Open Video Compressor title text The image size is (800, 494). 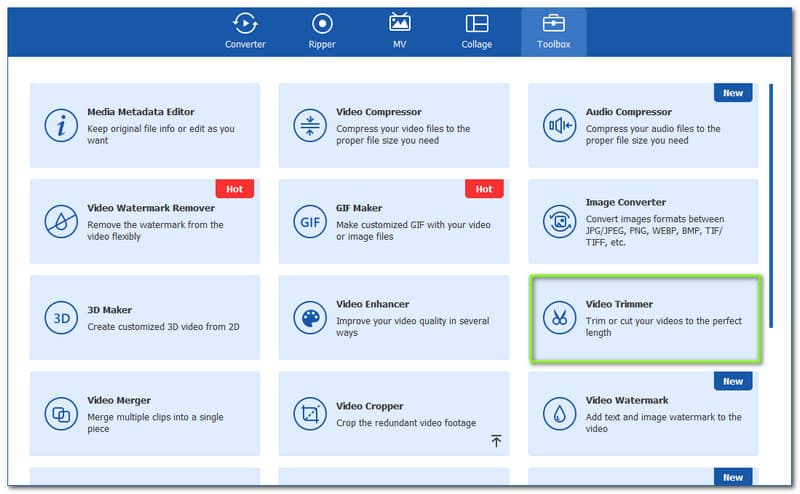click(x=379, y=112)
